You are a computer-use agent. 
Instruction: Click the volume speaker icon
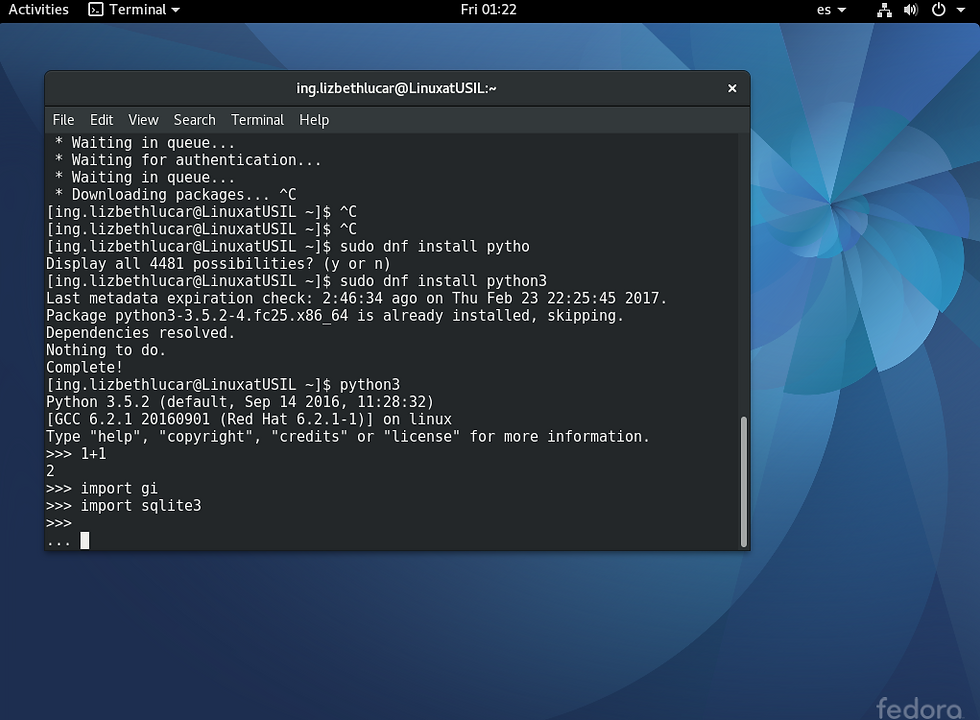[911, 9]
